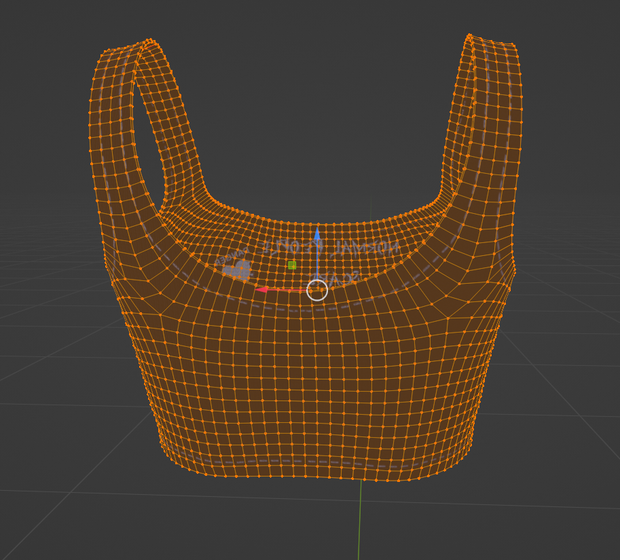Select the green plane-constraint gizmo square

(x=292, y=265)
